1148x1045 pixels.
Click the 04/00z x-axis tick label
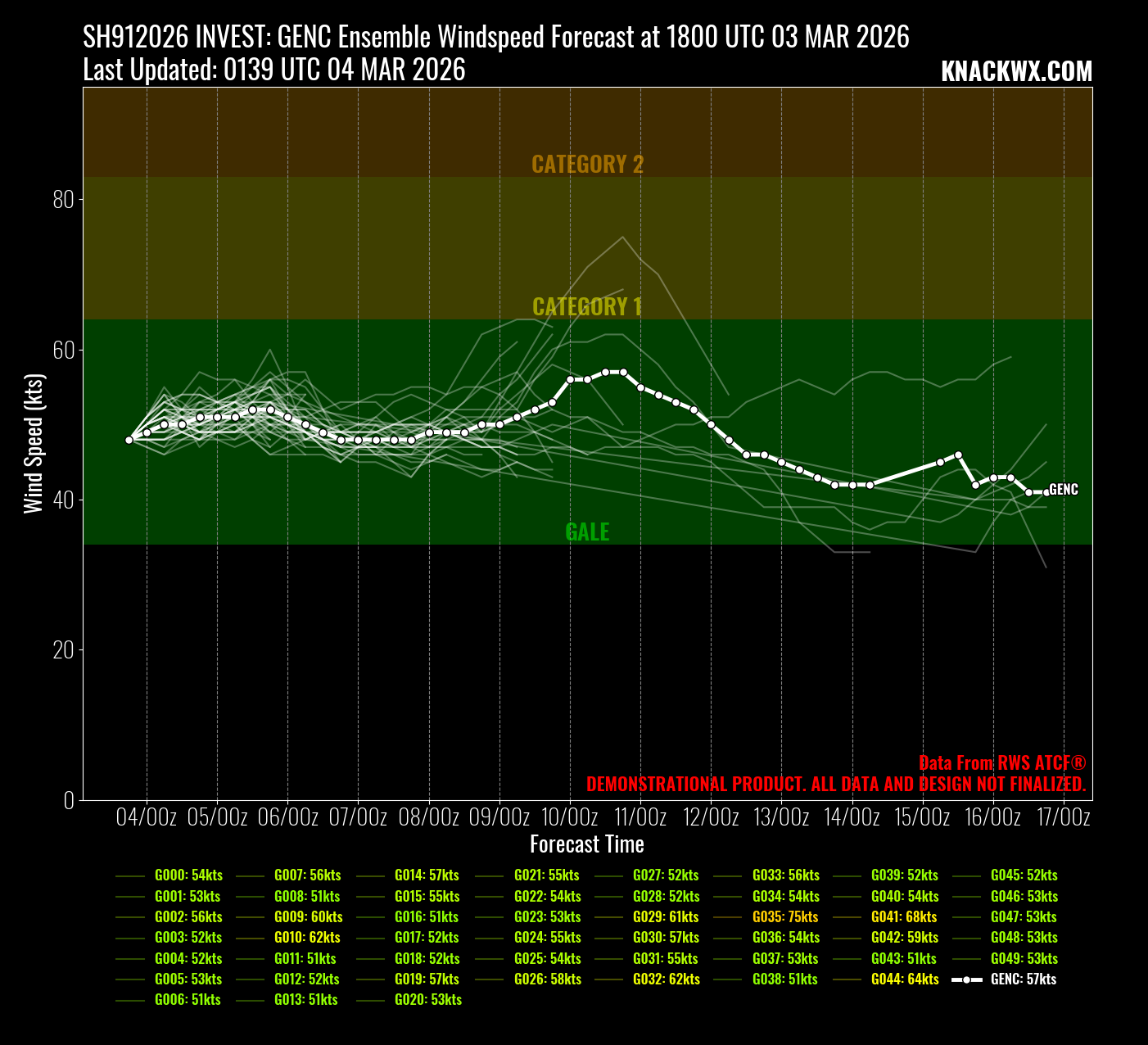(x=147, y=817)
